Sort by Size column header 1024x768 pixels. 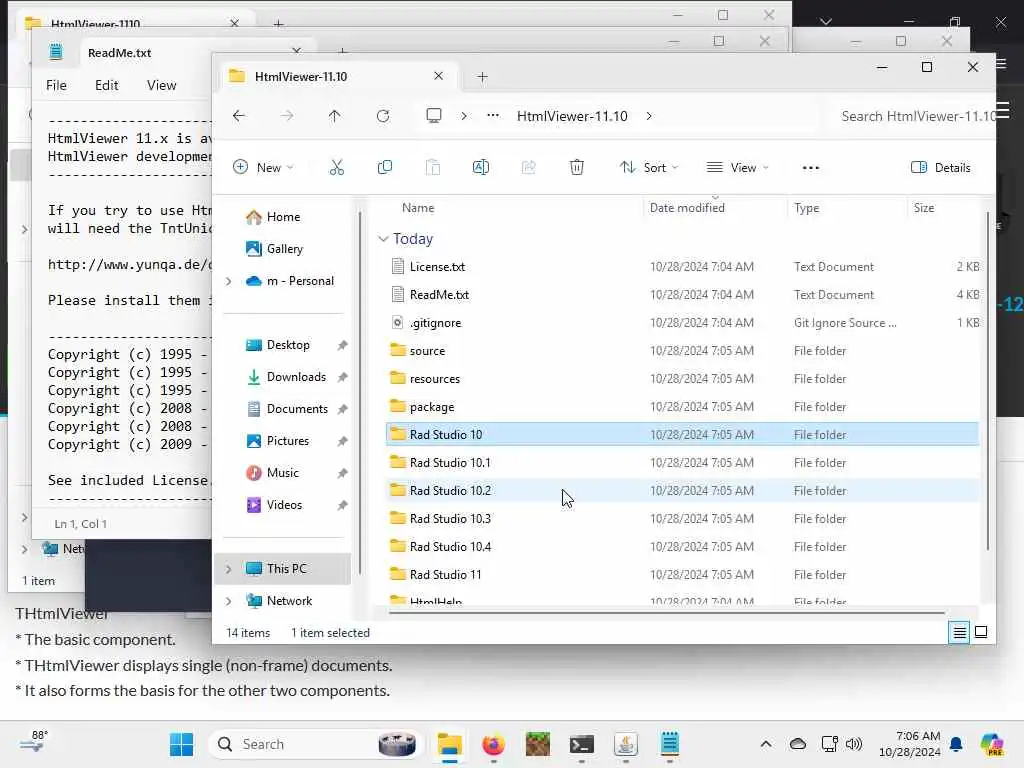[x=923, y=208]
